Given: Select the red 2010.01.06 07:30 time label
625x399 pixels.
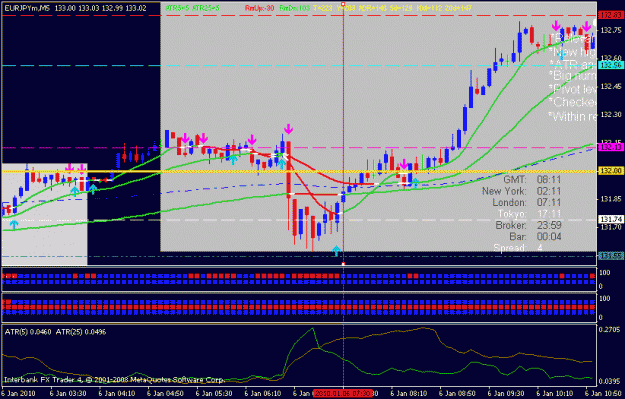Looking at the screenshot, I should click(343, 393).
